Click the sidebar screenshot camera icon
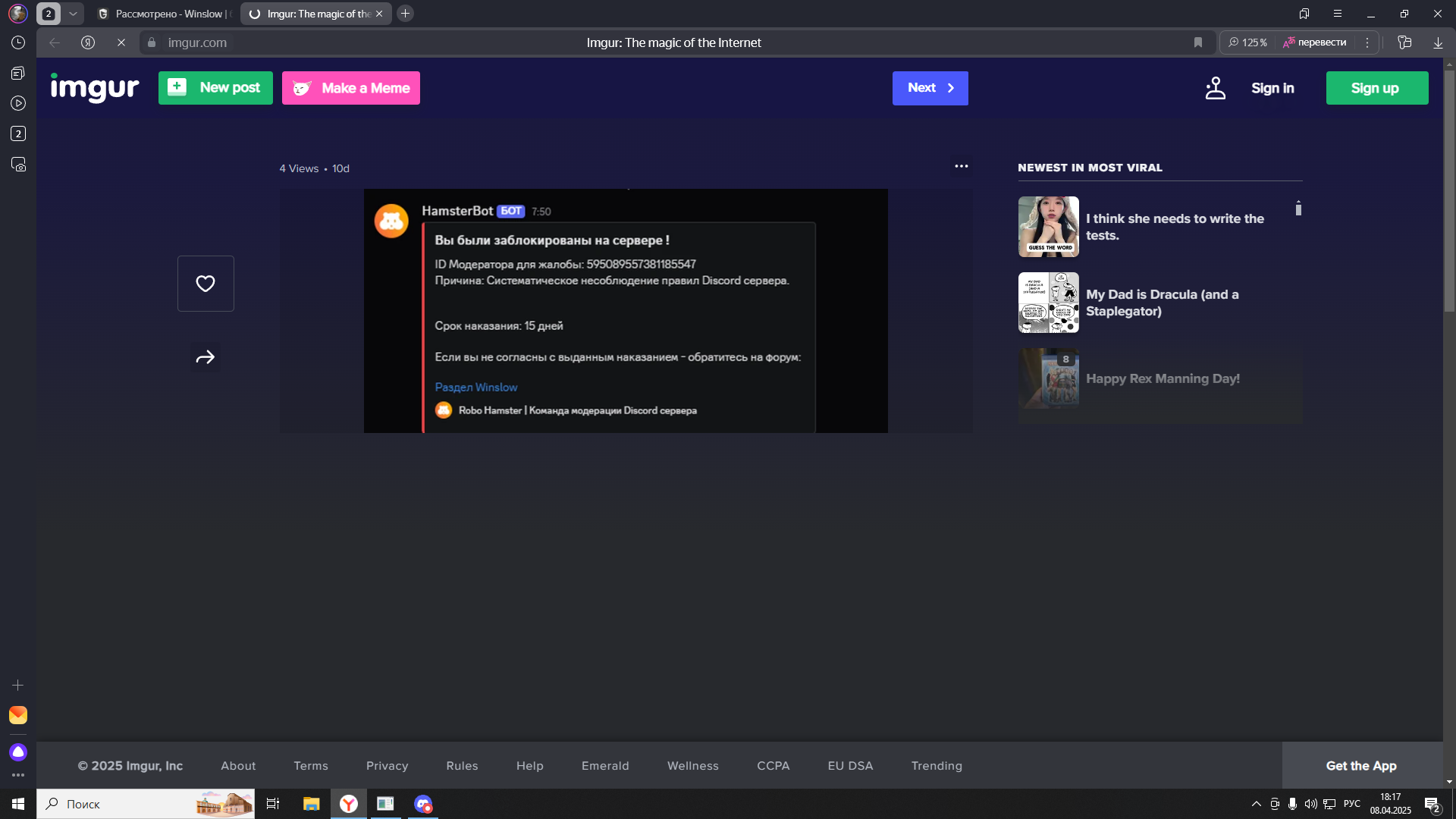The height and width of the screenshot is (819, 1456). pos(18,164)
